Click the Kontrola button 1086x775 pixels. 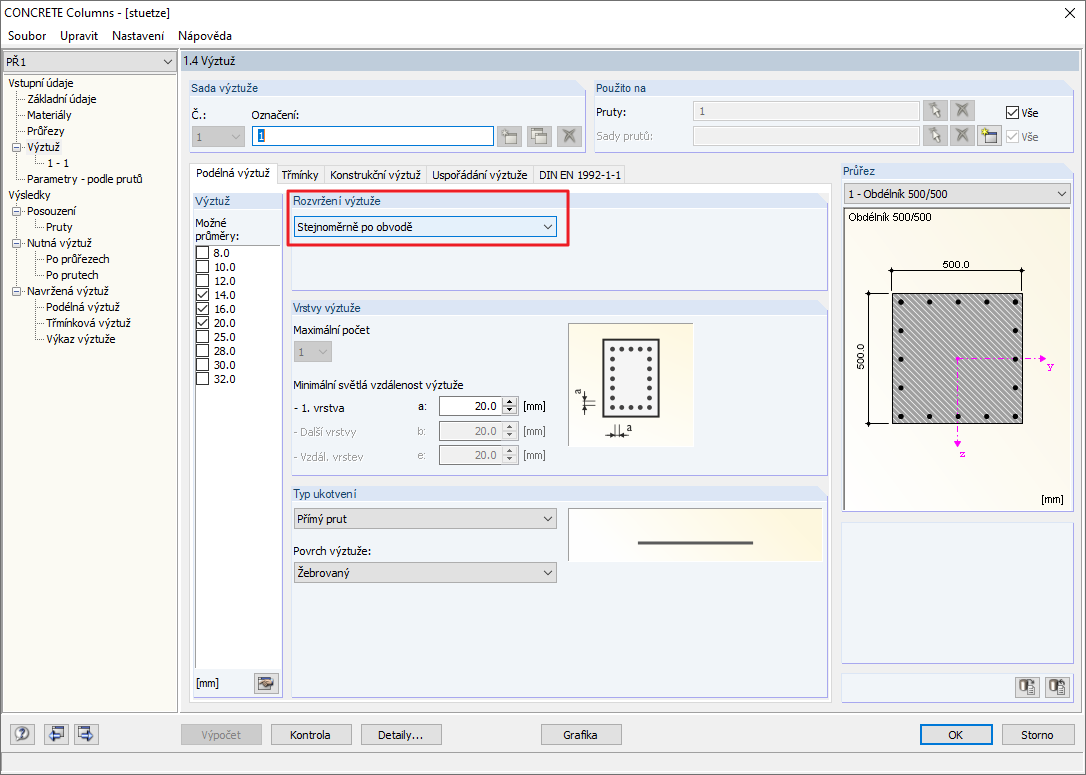coord(310,735)
